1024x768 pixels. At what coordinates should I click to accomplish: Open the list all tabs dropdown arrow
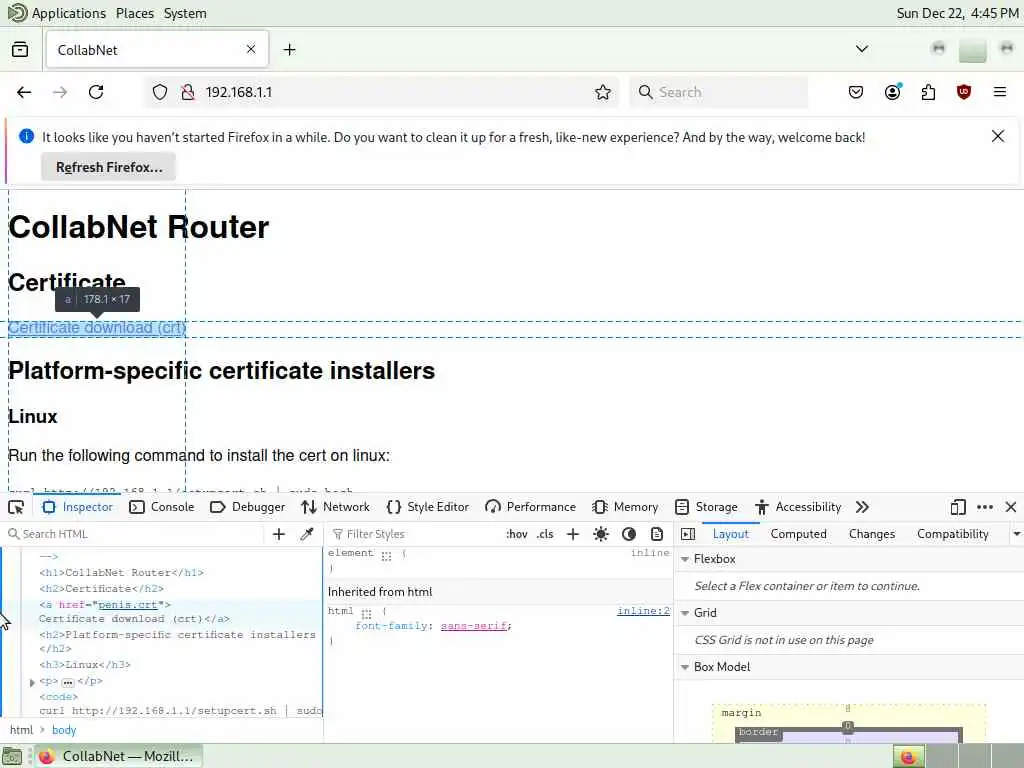click(862, 49)
